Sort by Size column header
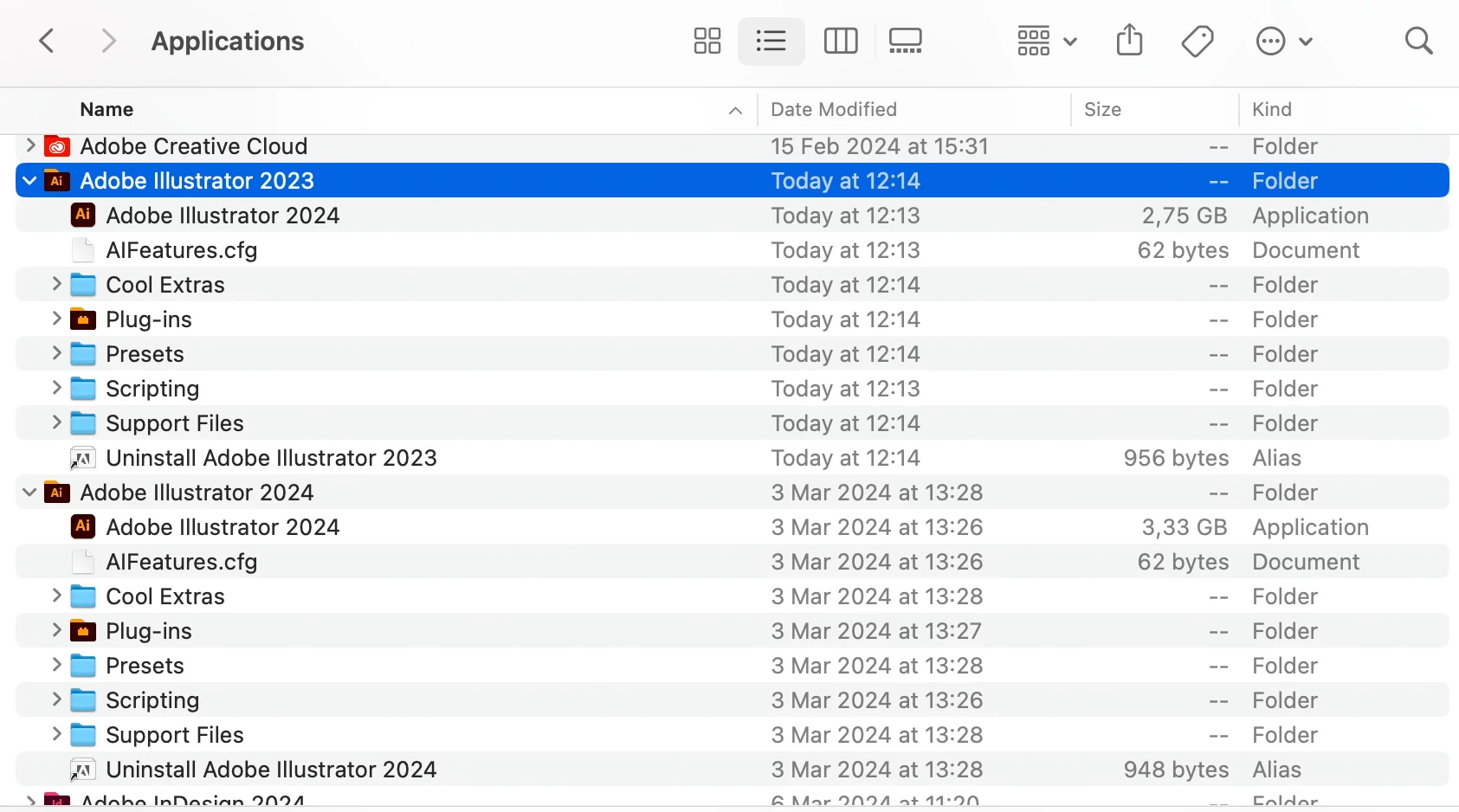Screen dimensions: 1459x812 (x=1102, y=109)
